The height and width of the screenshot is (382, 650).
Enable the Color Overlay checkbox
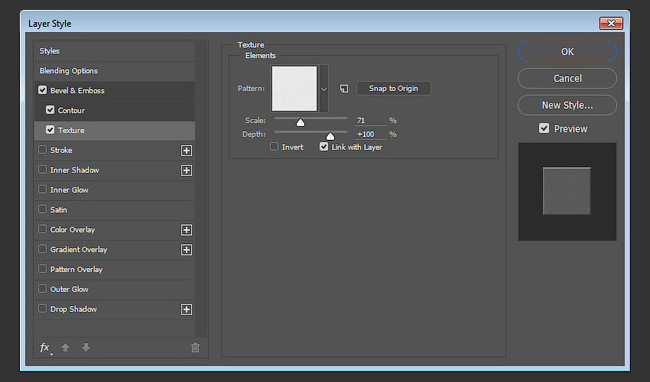click(x=42, y=229)
